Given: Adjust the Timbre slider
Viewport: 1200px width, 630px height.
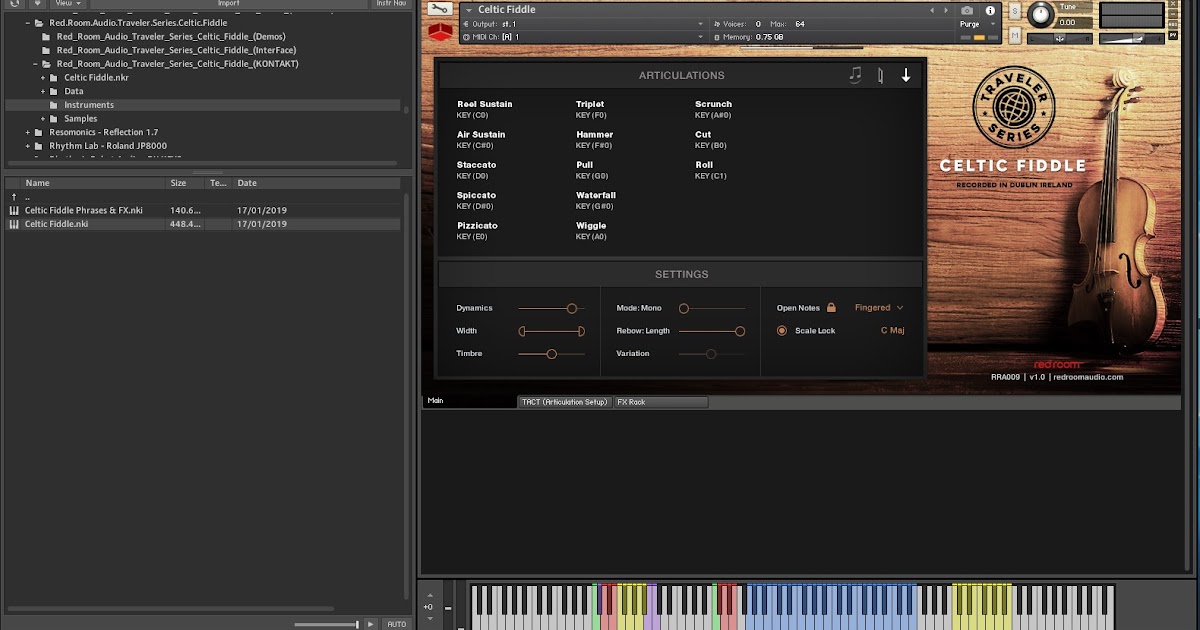Looking at the screenshot, I should coord(551,353).
